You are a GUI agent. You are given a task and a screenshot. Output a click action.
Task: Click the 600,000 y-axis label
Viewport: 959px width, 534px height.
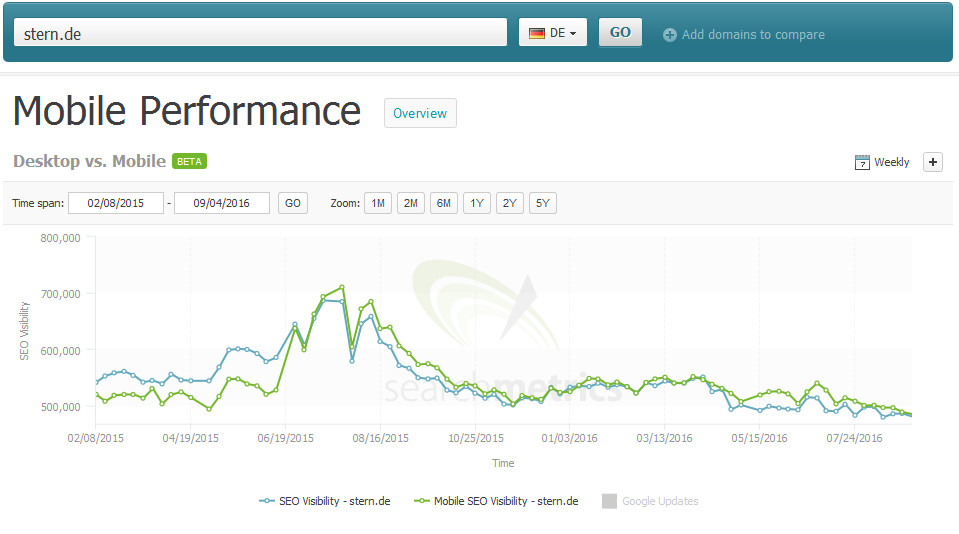point(61,351)
